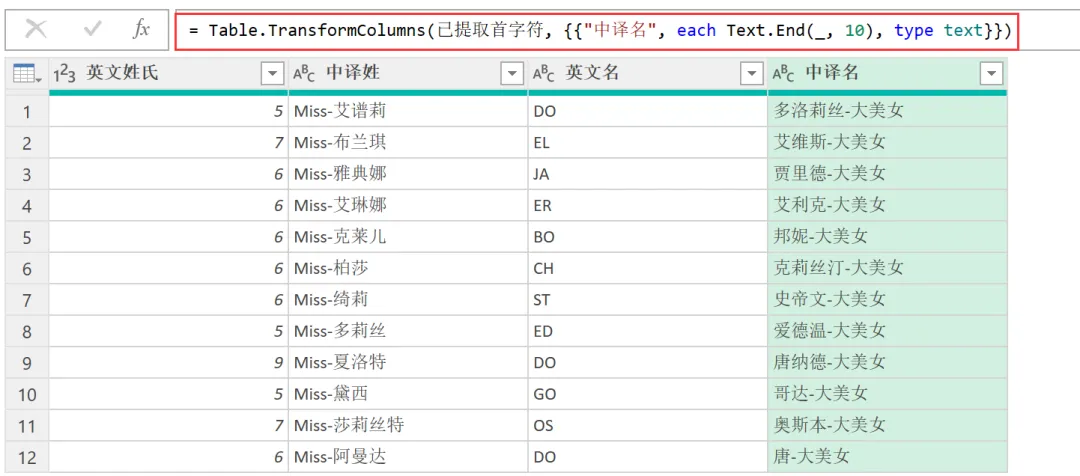Click cell 邦妮-大美女
This screenshot has width=1080, height=476.
(x=887, y=237)
